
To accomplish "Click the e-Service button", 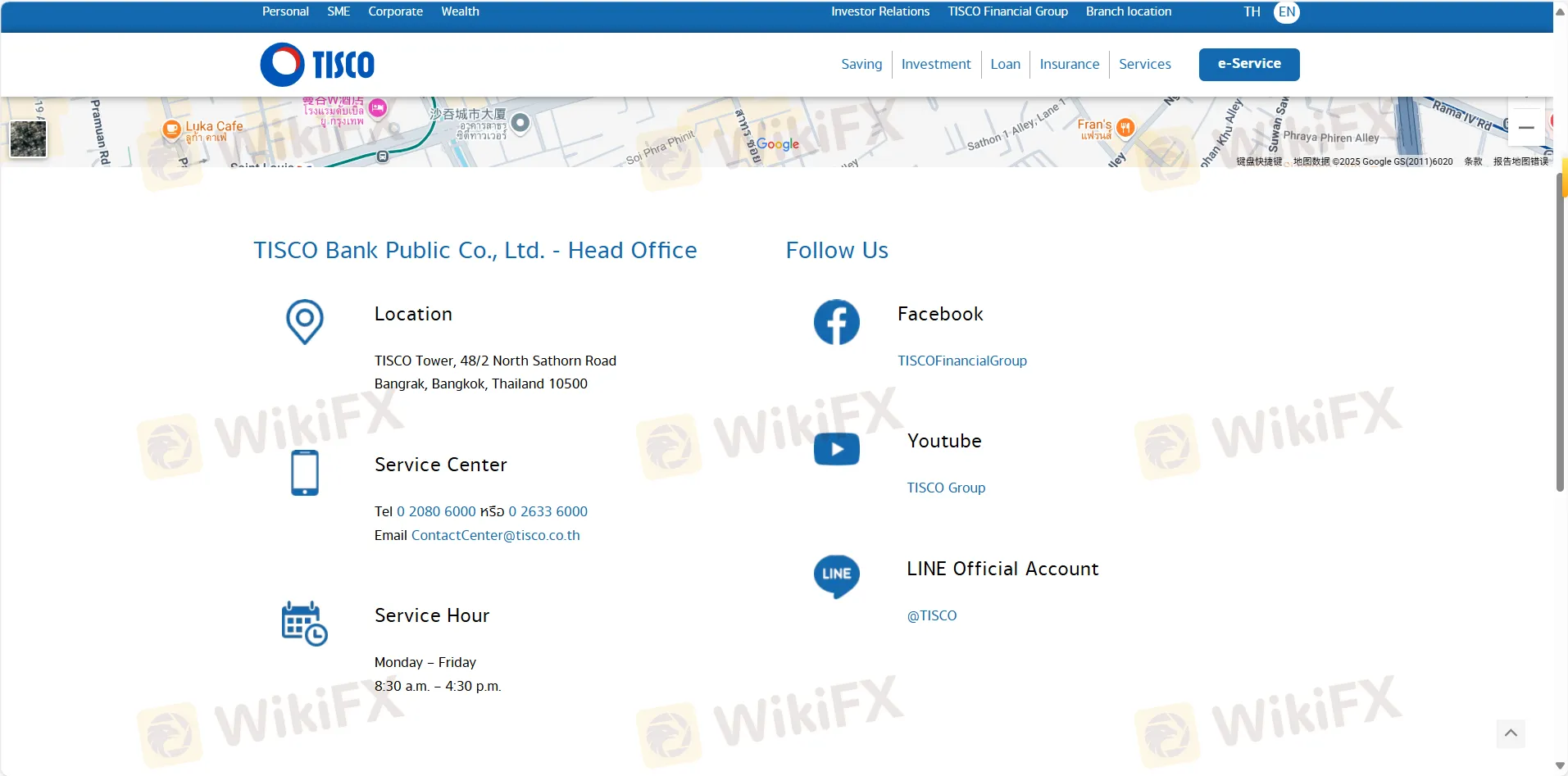I will point(1249,64).
